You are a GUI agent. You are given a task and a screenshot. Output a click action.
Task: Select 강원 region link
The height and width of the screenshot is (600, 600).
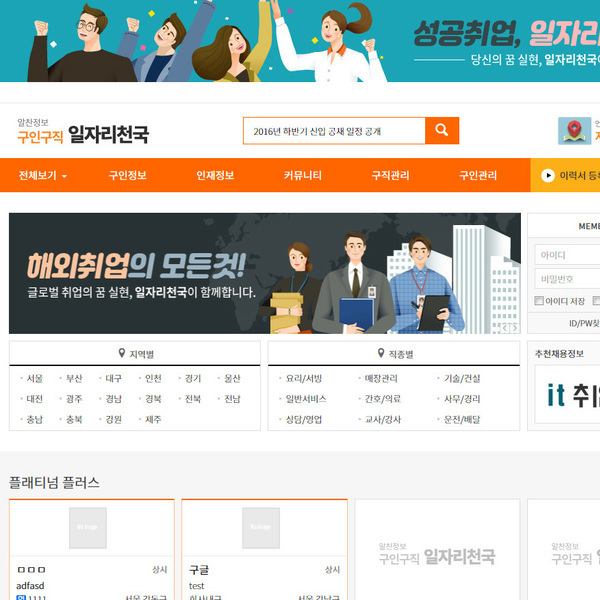pos(114,419)
